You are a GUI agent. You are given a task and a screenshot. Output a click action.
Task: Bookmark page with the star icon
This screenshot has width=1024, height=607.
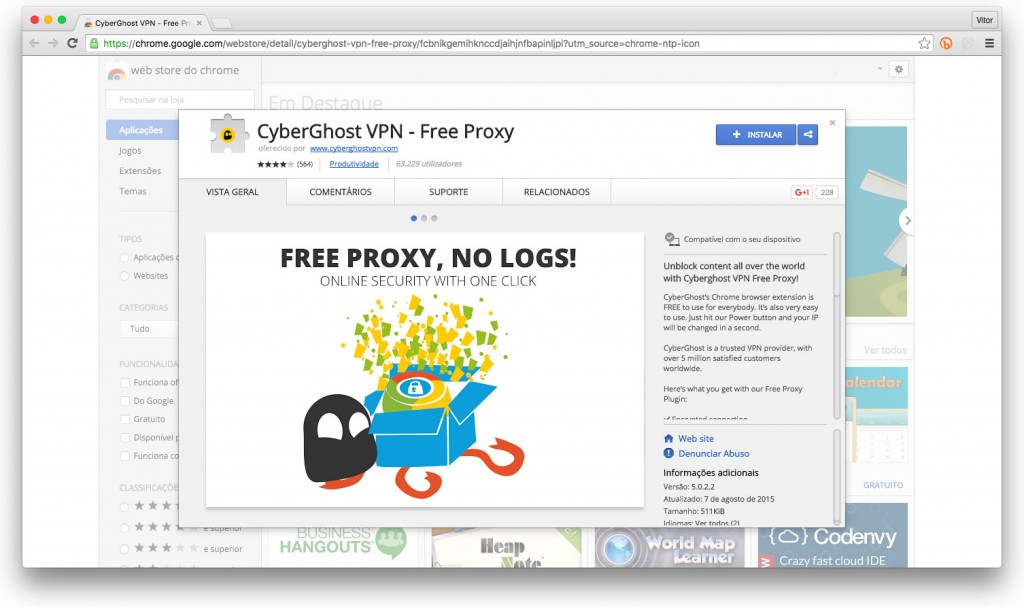[924, 43]
